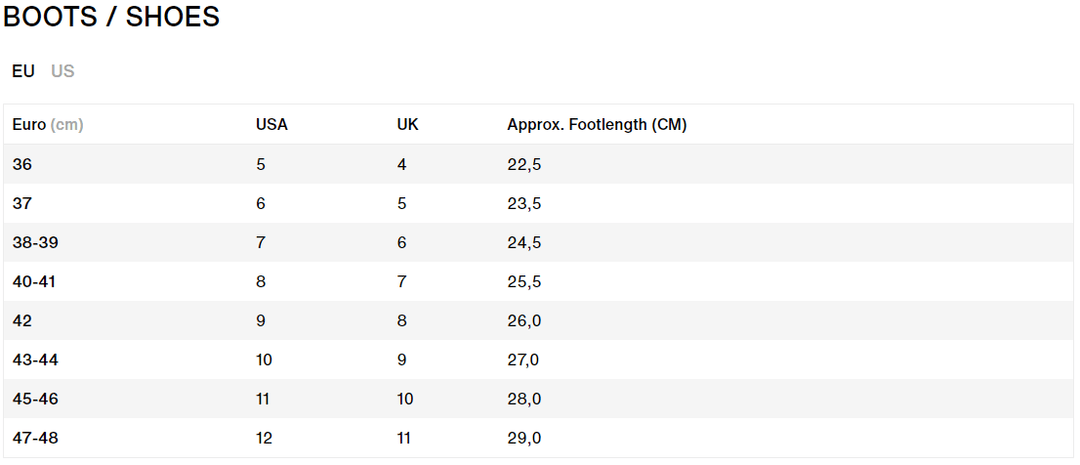Click the Euro size 43-44 cell

(35, 359)
